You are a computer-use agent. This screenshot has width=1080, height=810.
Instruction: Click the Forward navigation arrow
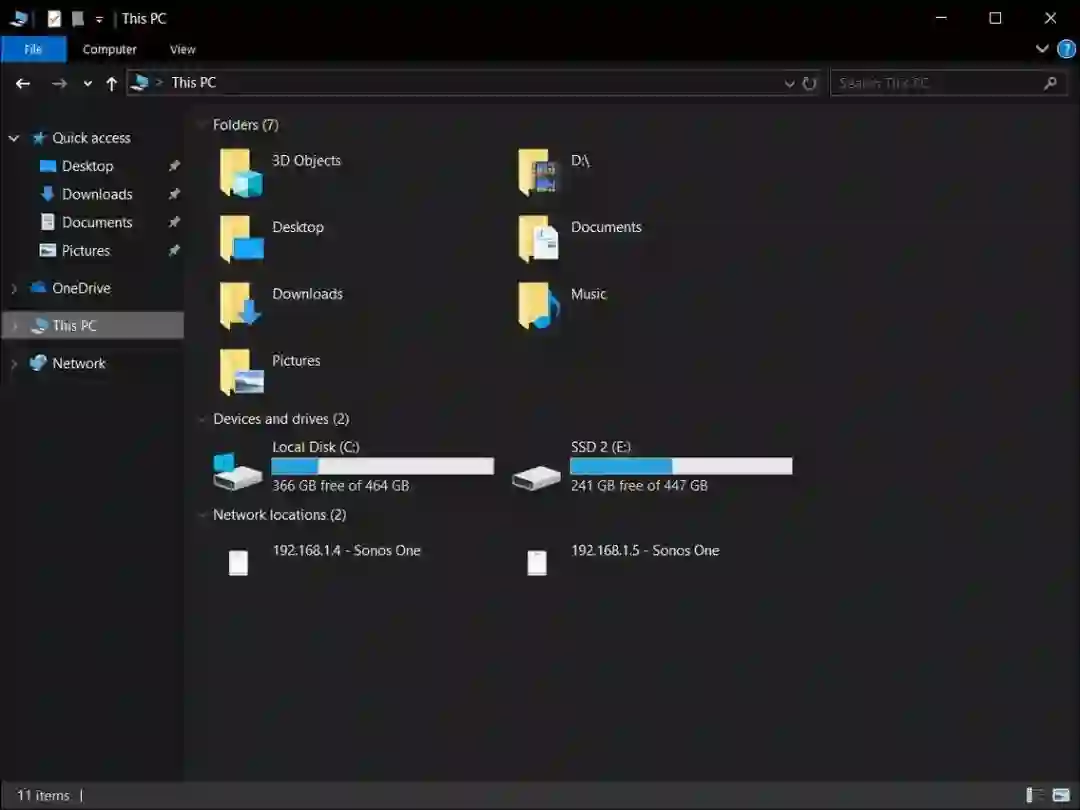pos(59,83)
